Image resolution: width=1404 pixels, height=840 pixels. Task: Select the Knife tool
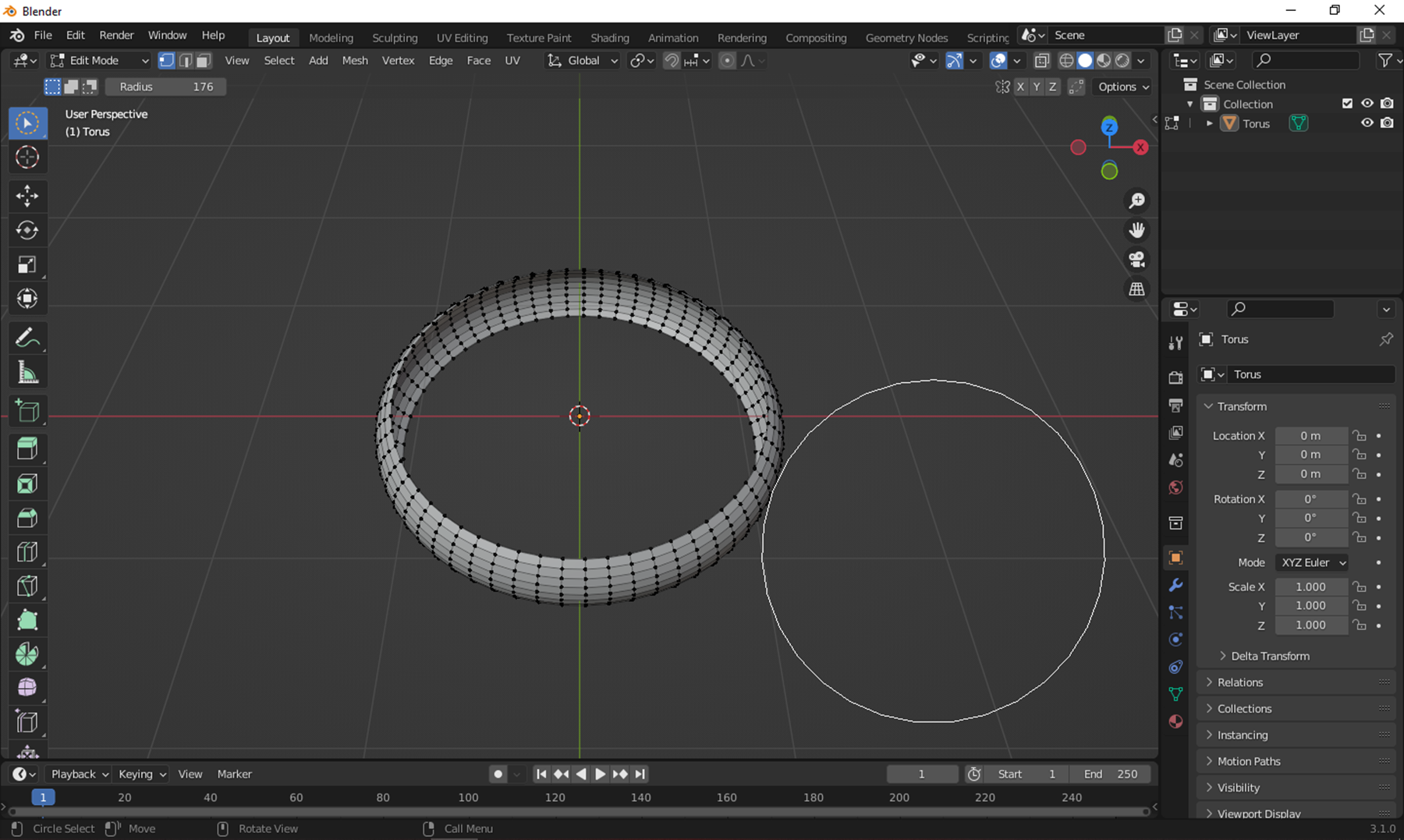point(27,587)
